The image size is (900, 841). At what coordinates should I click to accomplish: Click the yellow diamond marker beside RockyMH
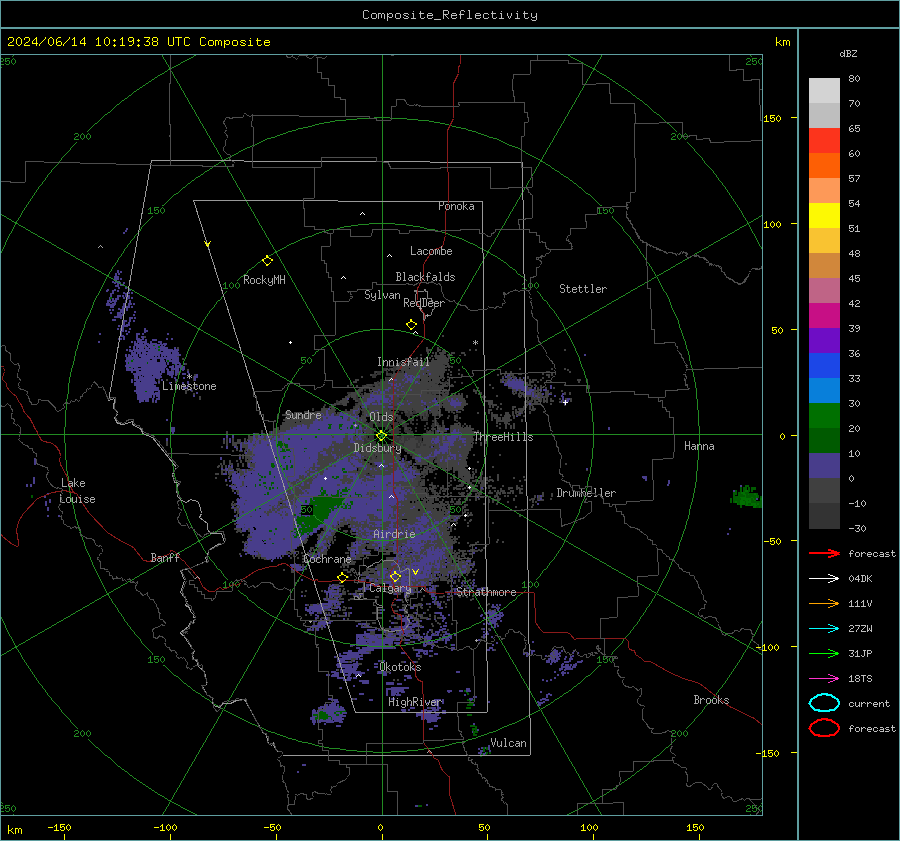[x=267, y=261]
